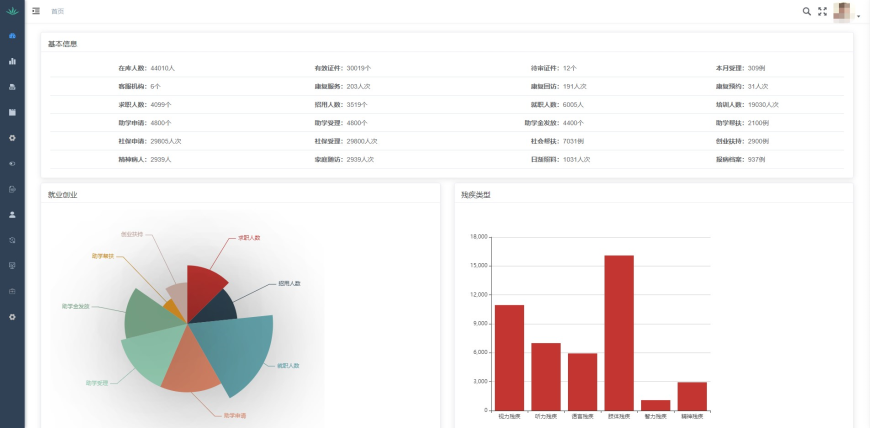Click the teal 就职人数 pie slice
The width and height of the screenshot is (870, 428).
tap(239, 350)
